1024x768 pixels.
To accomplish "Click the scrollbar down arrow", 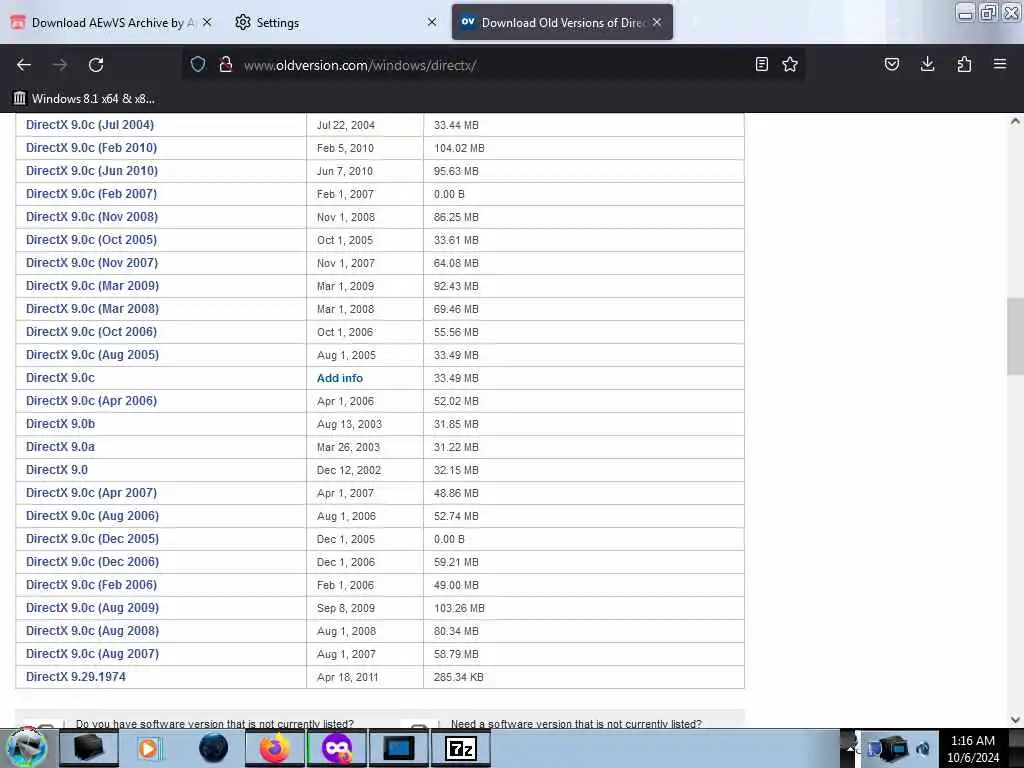I will pos(1015,720).
